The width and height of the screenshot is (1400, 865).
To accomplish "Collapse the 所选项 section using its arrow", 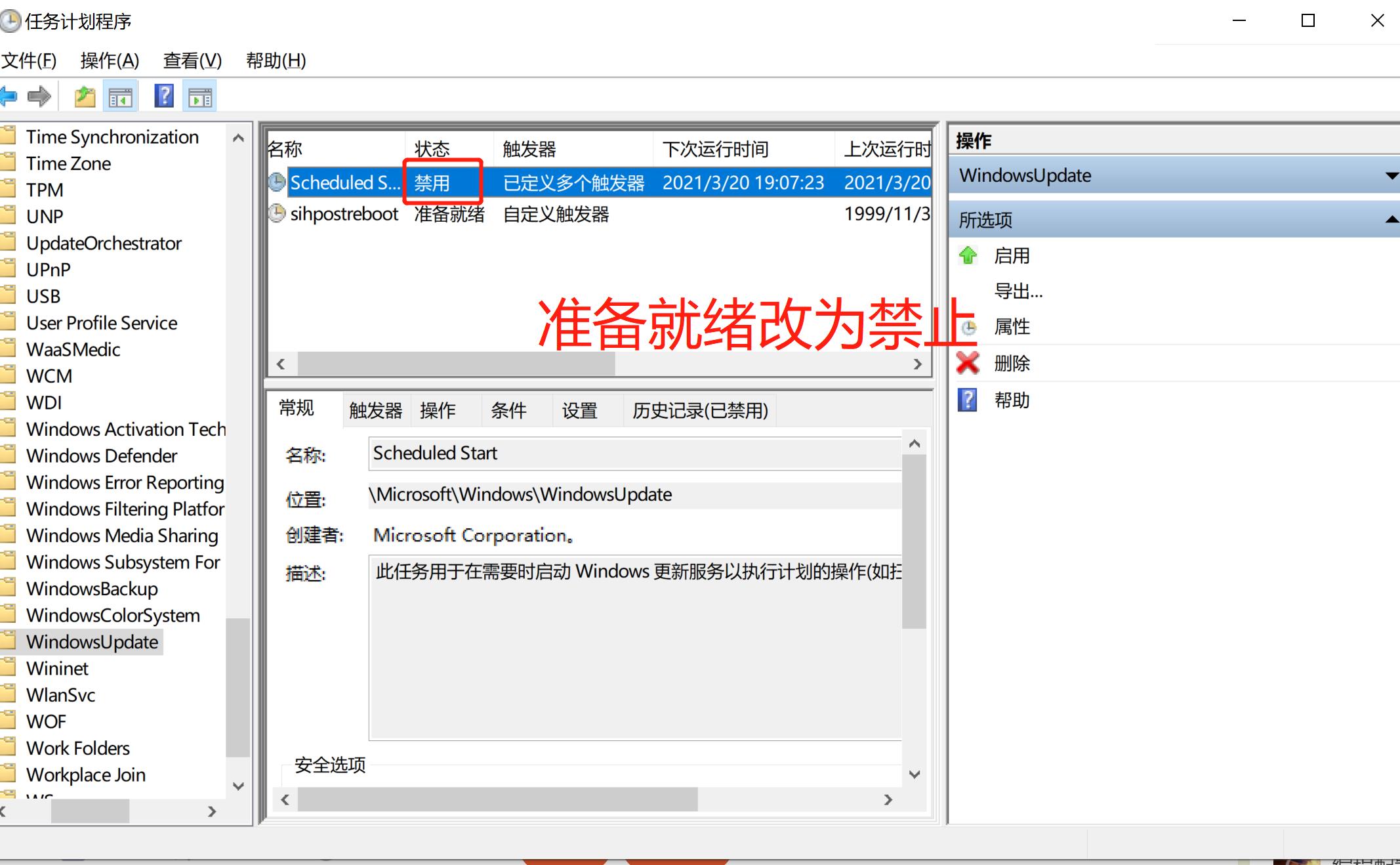I will (x=1392, y=219).
